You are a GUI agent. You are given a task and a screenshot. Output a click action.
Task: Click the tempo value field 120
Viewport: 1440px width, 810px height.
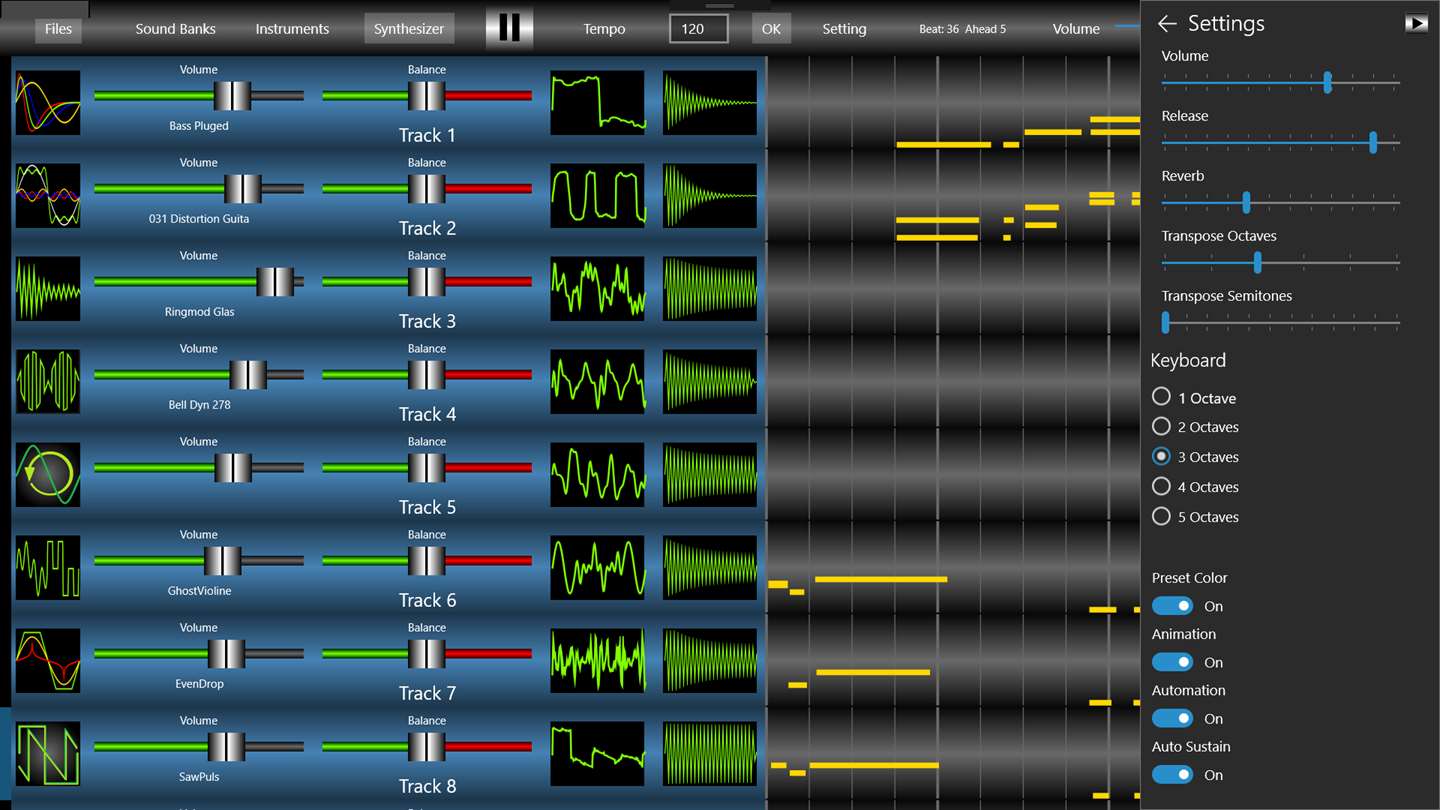pos(699,29)
